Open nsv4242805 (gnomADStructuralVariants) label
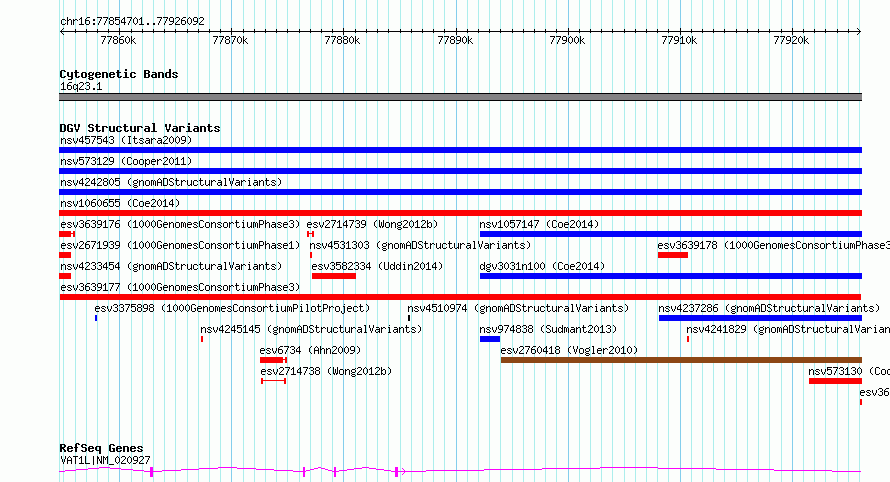Viewport: 890px width, 482px height. (x=171, y=182)
